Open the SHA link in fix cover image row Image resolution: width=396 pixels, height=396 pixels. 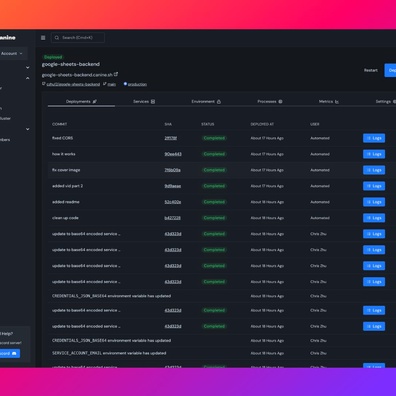pyautogui.click(x=172, y=170)
